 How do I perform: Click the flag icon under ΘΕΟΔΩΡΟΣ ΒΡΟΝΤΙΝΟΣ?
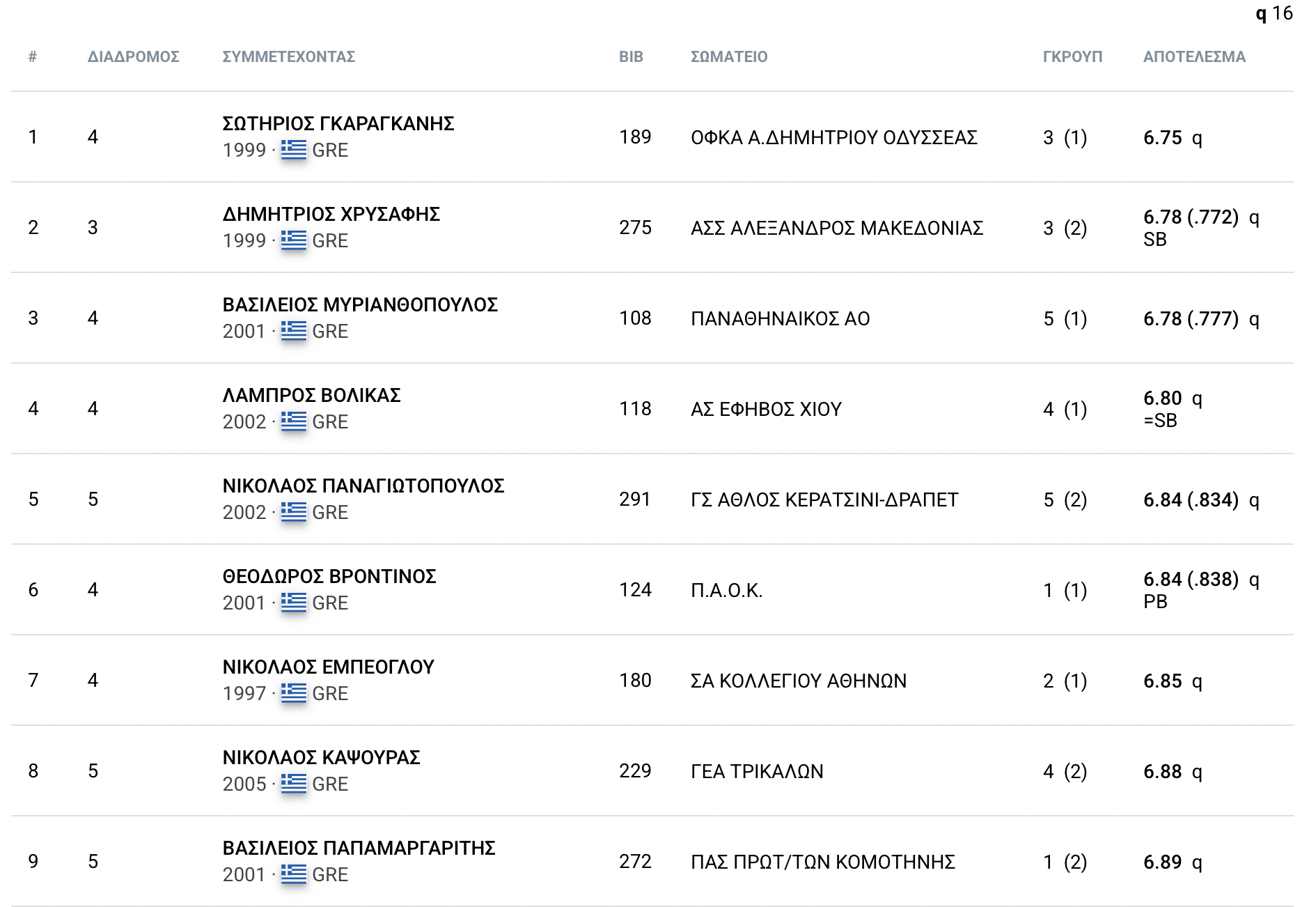click(x=294, y=603)
